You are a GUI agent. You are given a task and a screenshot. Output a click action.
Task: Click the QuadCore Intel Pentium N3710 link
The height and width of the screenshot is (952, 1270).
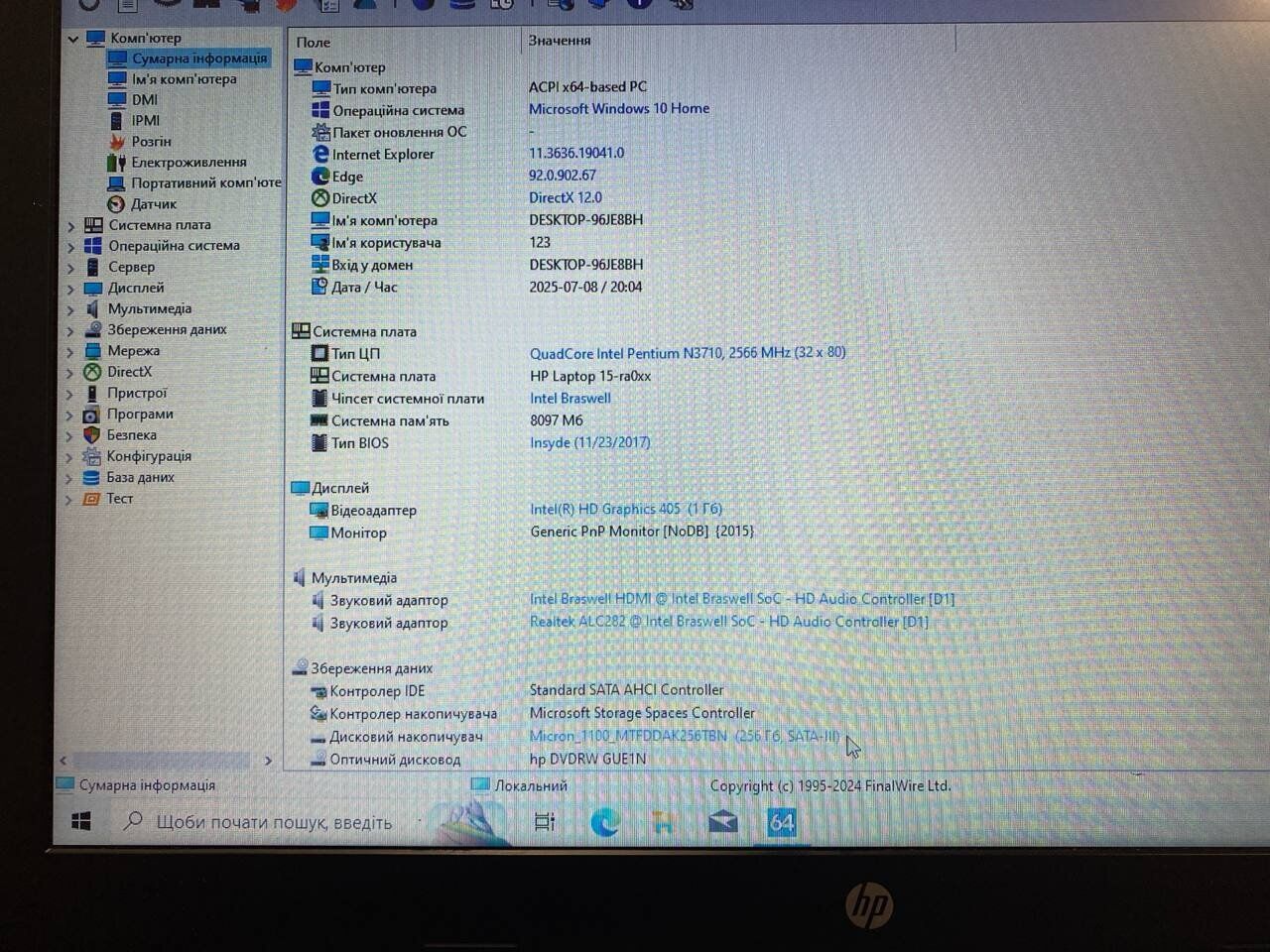[x=687, y=352]
